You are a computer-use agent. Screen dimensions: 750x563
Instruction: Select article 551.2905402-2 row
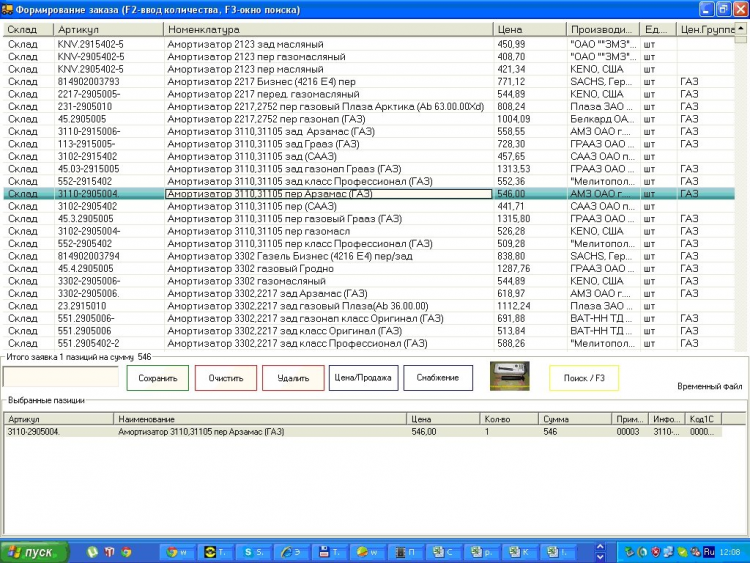pyautogui.click(x=368, y=343)
